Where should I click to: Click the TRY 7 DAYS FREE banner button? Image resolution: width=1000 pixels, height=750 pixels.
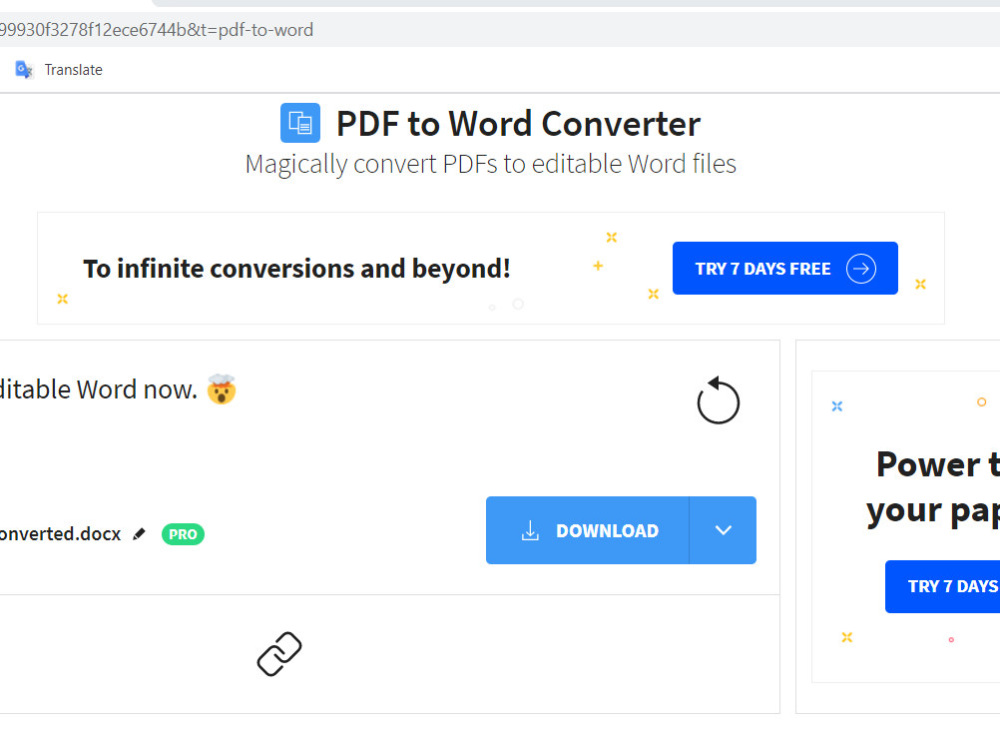tap(785, 268)
